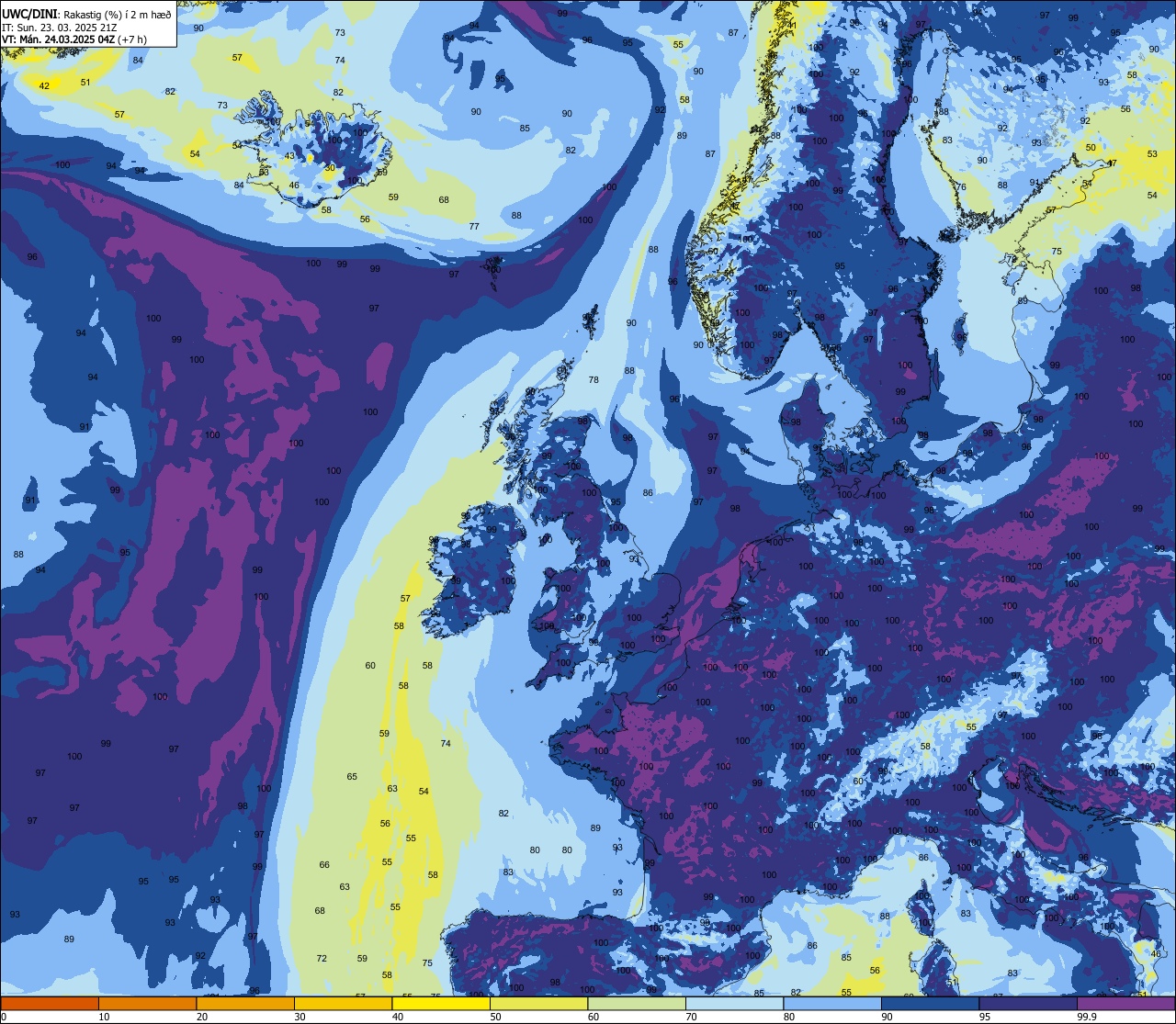Pick the purple legend swatch above 99.9
The image size is (1176, 1024).
pyautogui.click(x=1126, y=1004)
